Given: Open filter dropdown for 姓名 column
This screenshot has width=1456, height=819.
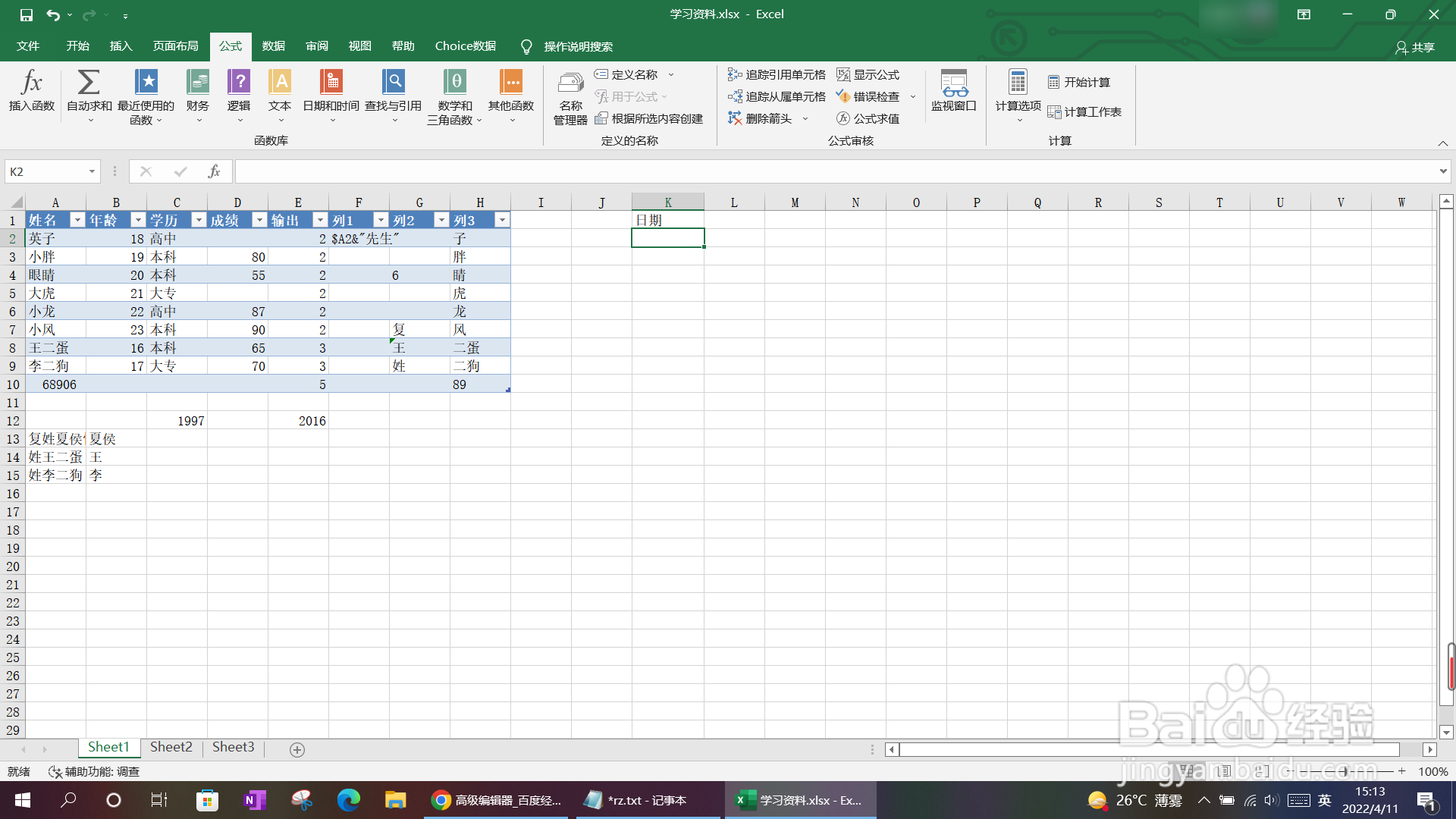Looking at the screenshot, I should click(x=77, y=220).
